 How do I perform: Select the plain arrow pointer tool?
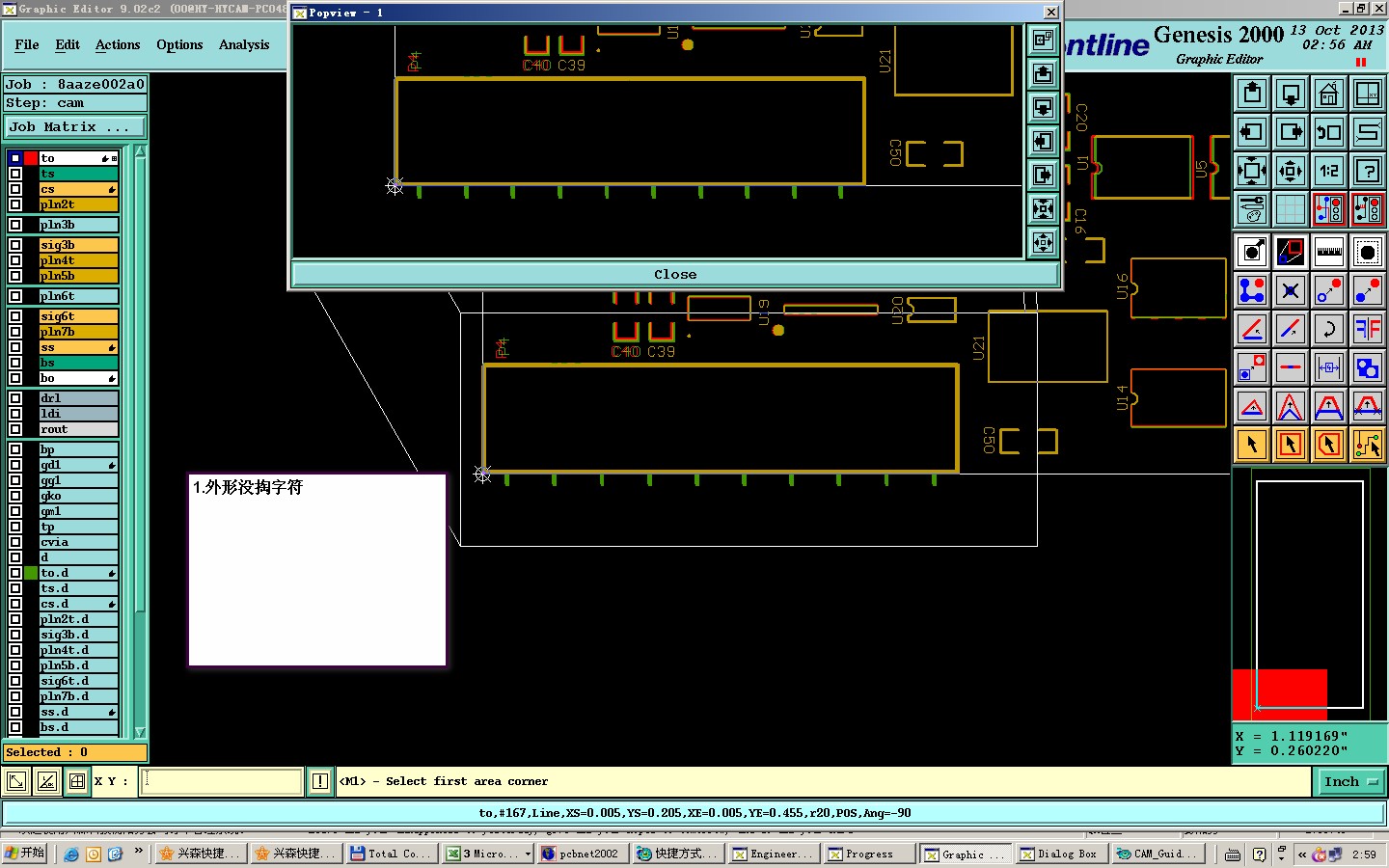[1252, 445]
